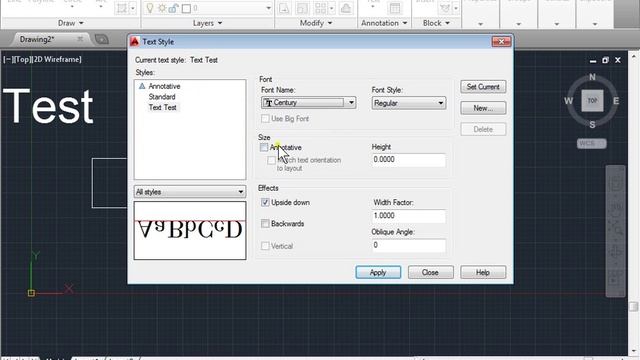Click the layer color square swatch
This screenshot has width=640, height=360.
click(x=186, y=8)
